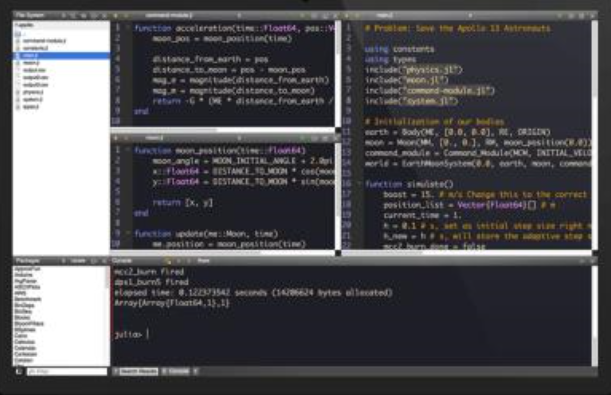Open the Packages panel selector dropdown

(x=64, y=261)
